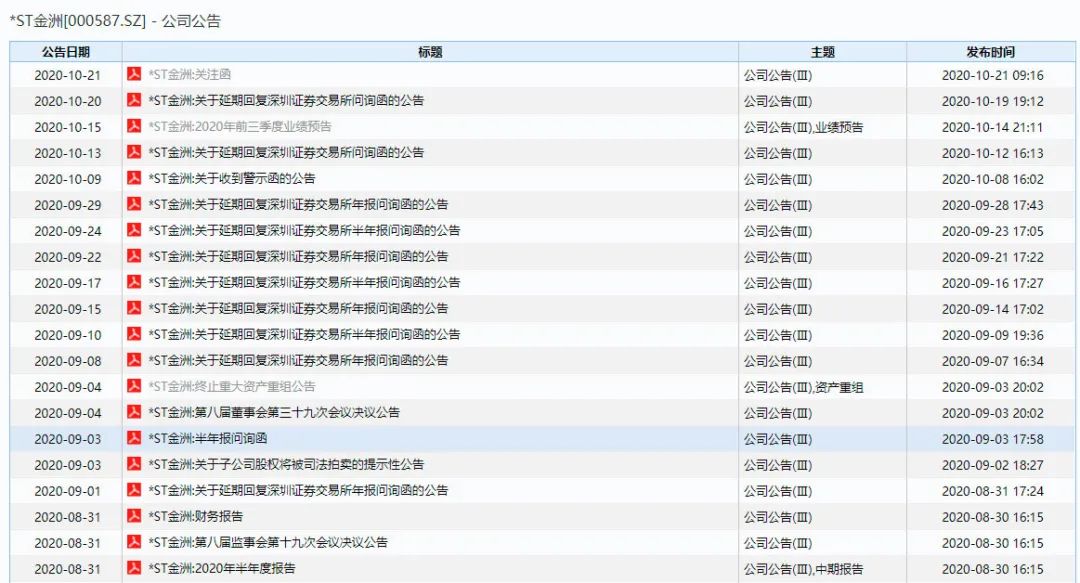Open PDF icon for 关注函 announcement
Image resolution: width=1080 pixels, height=583 pixels.
pos(134,74)
